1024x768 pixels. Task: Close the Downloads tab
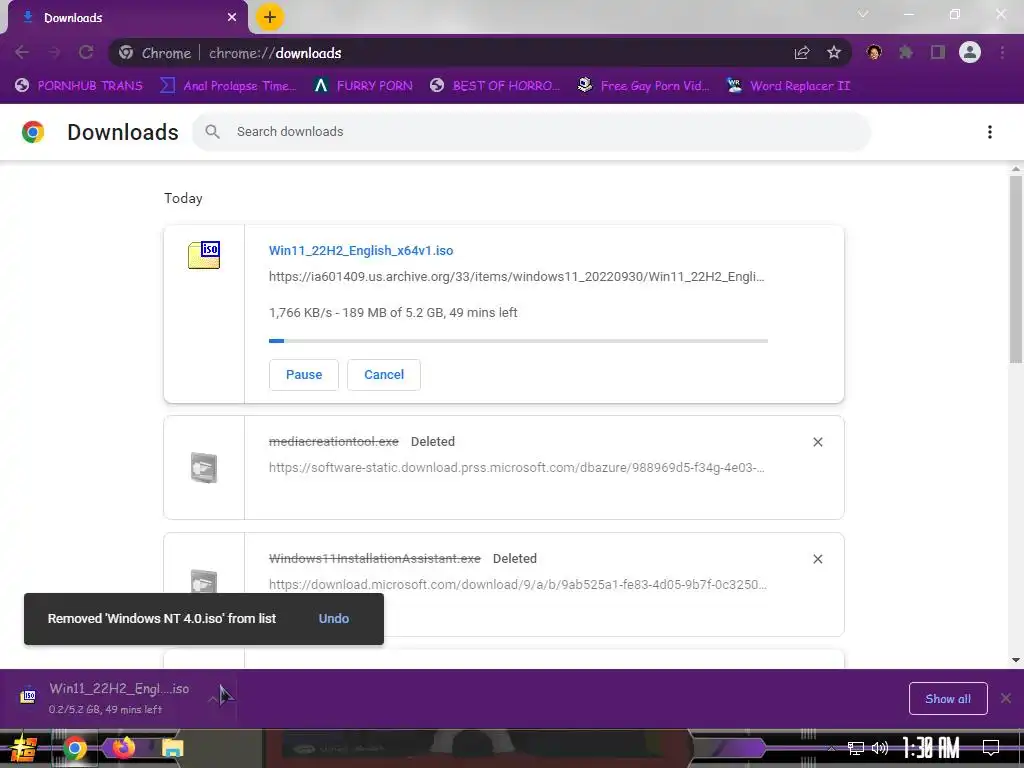tap(232, 18)
